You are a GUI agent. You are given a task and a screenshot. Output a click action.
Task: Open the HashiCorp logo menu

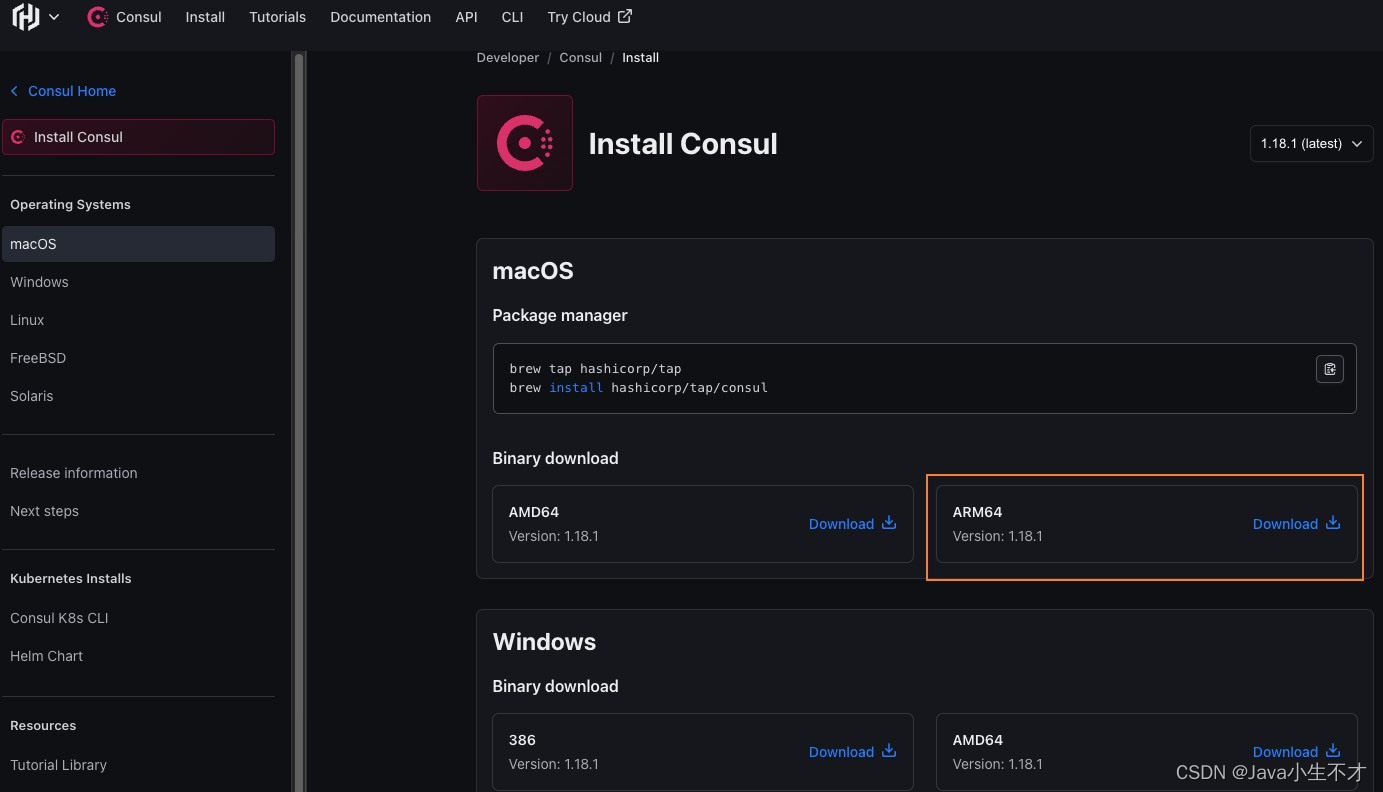tap(26, 17)
